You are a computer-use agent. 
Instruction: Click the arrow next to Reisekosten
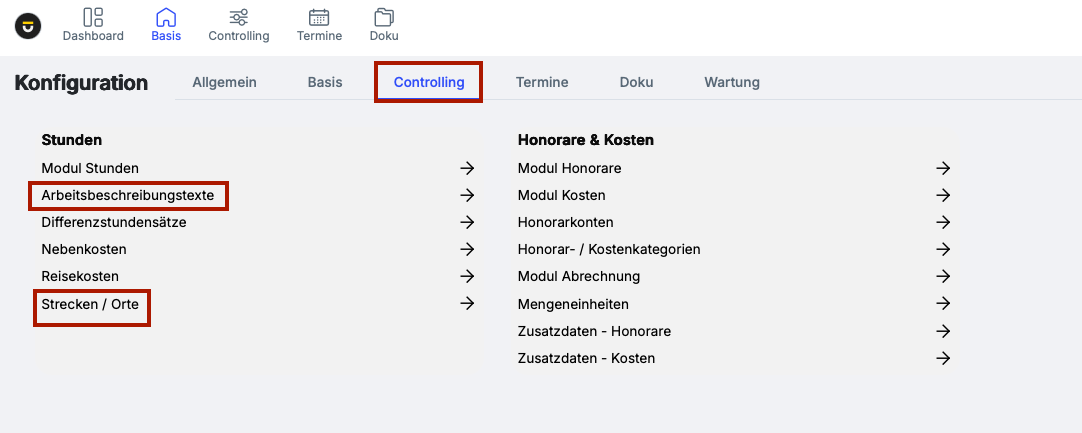[467, 276]
